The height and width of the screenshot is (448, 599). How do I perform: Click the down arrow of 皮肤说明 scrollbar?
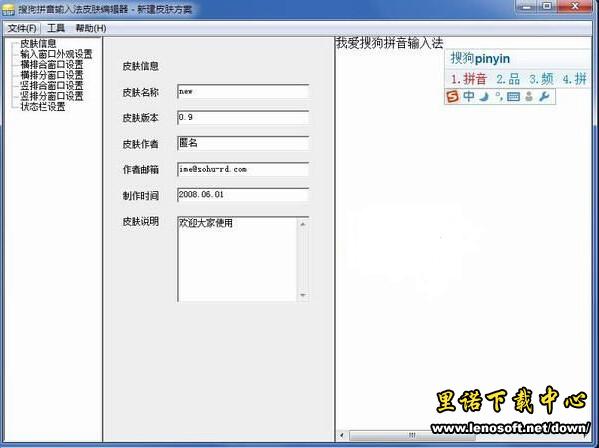(303, 295)
